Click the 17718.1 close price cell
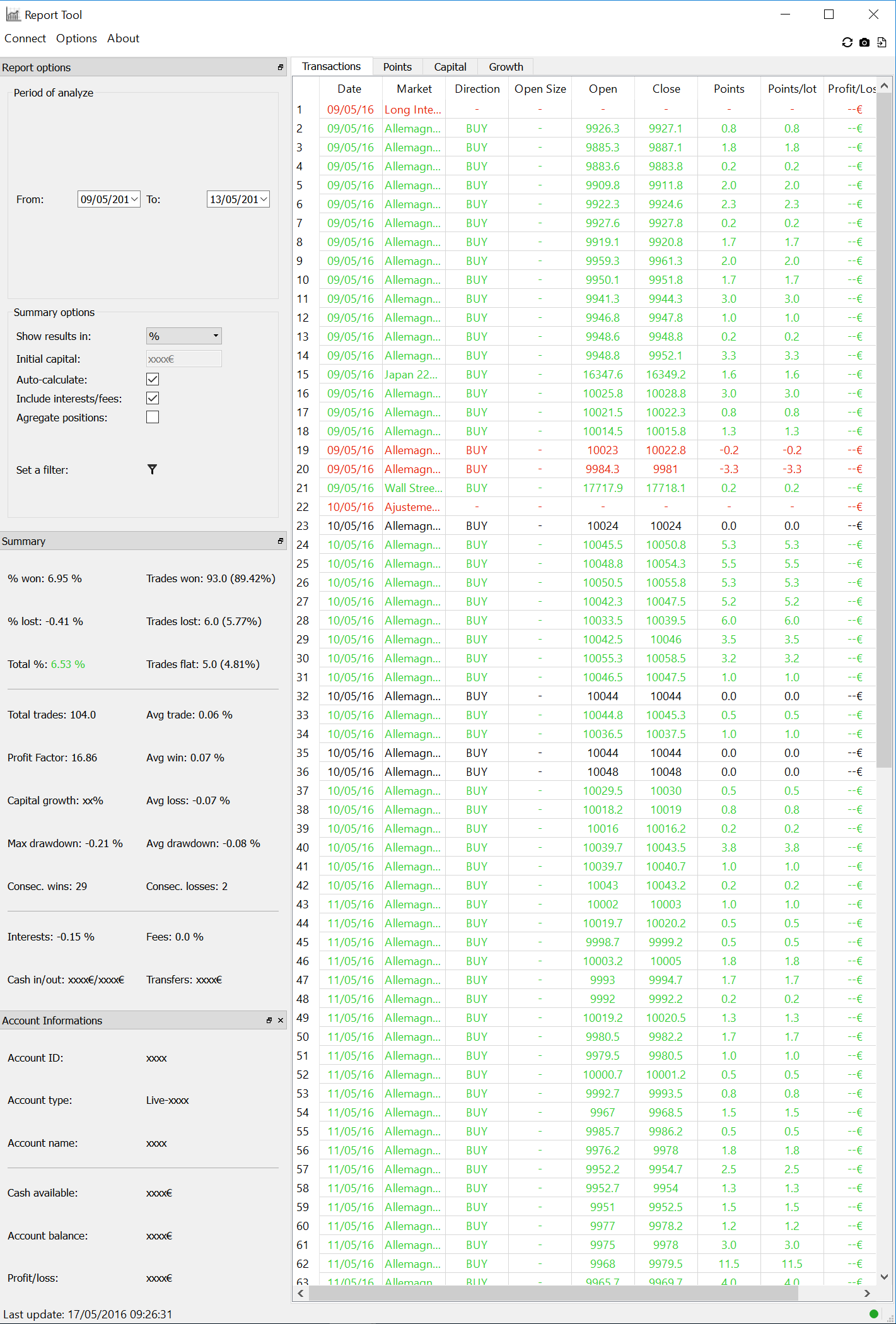896x1324 pixels. (666, 488)
